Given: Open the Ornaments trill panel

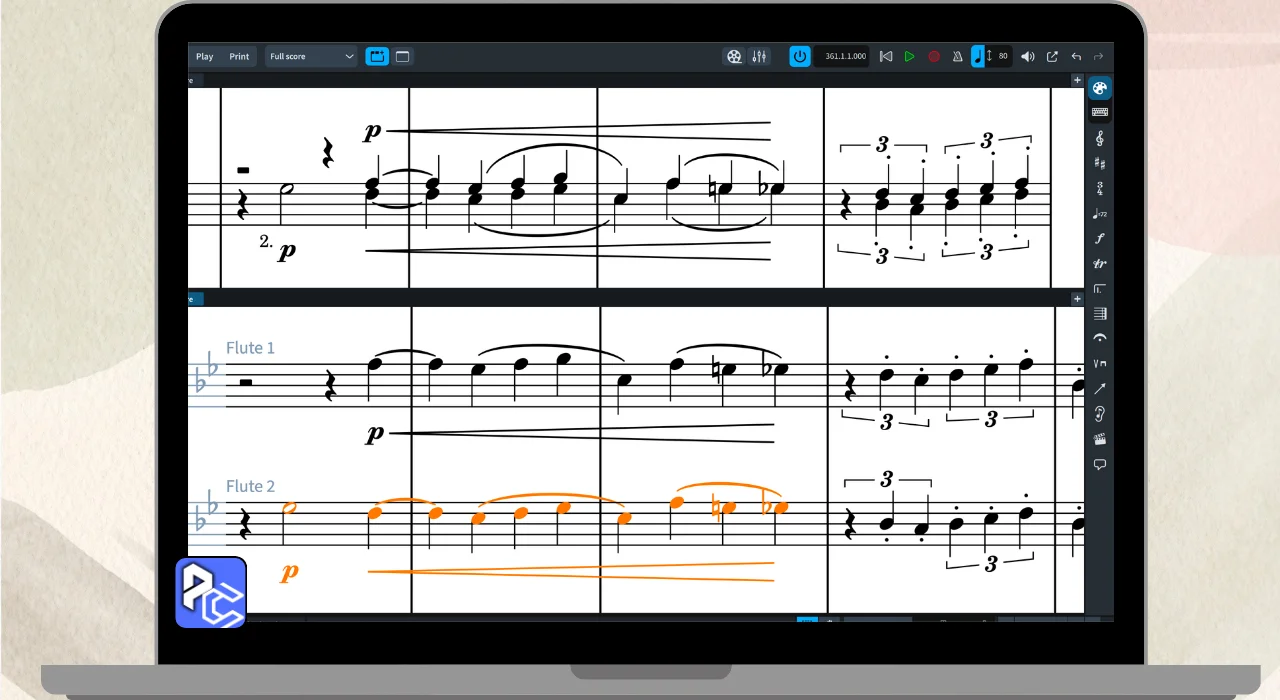Looking at the screenshot, I should coord(1100,264).
